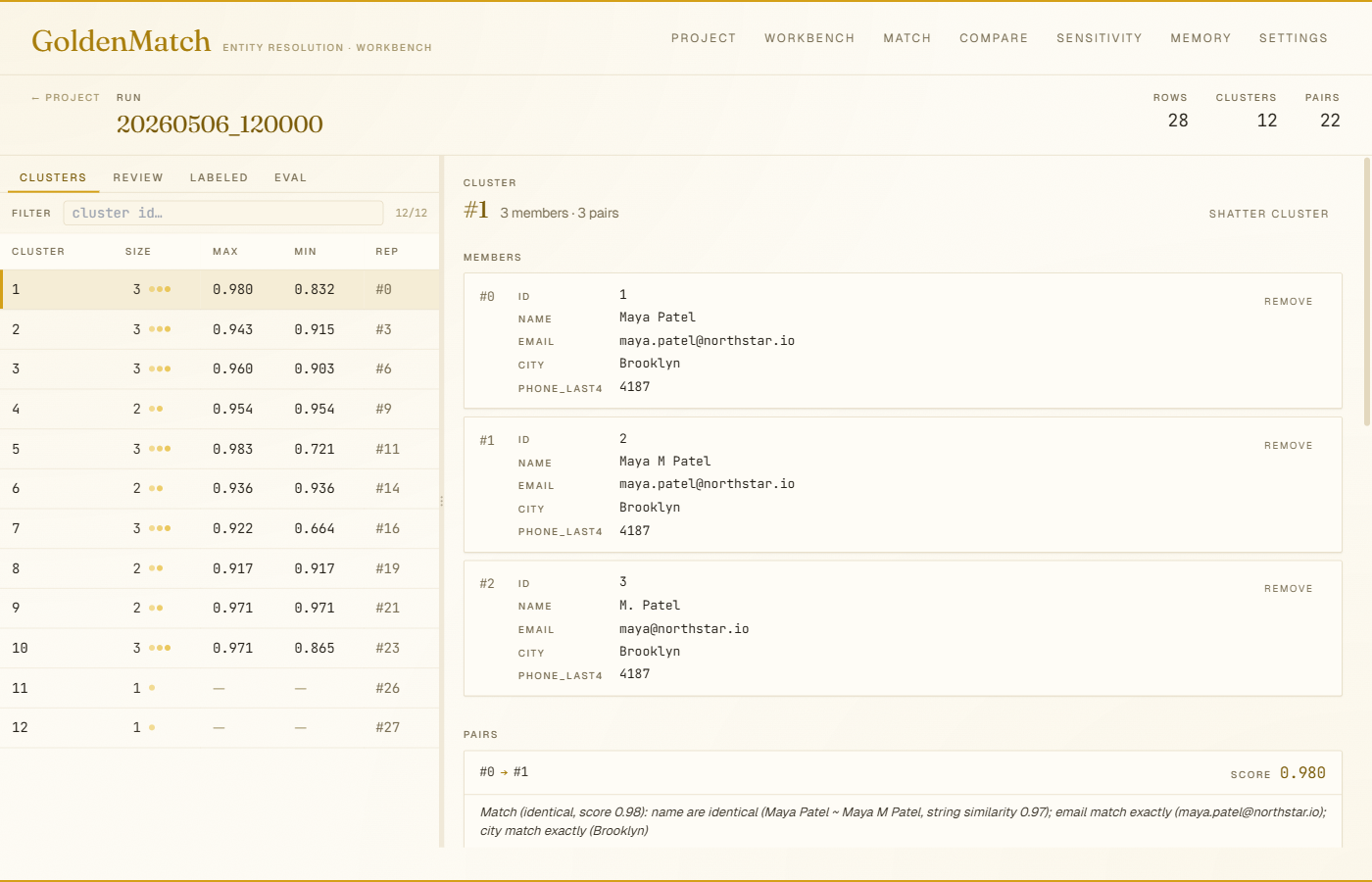Click the 12/12 filter count
The image size is (1372, 882).
[411, 213]
